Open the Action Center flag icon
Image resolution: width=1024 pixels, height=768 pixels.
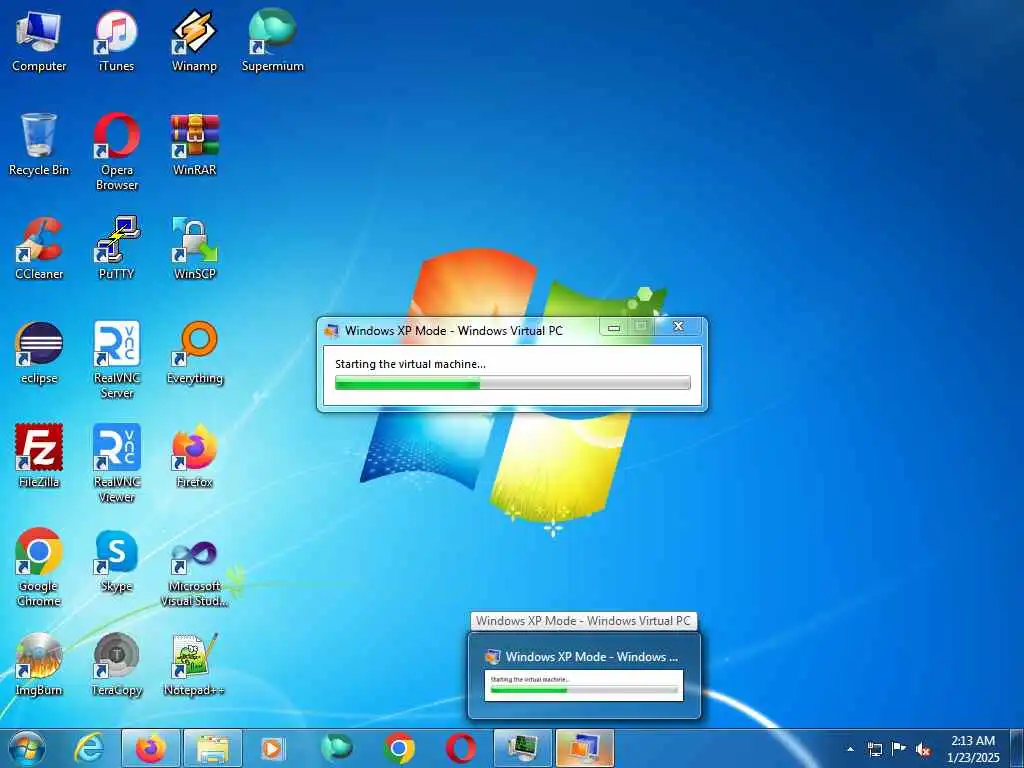899,748
